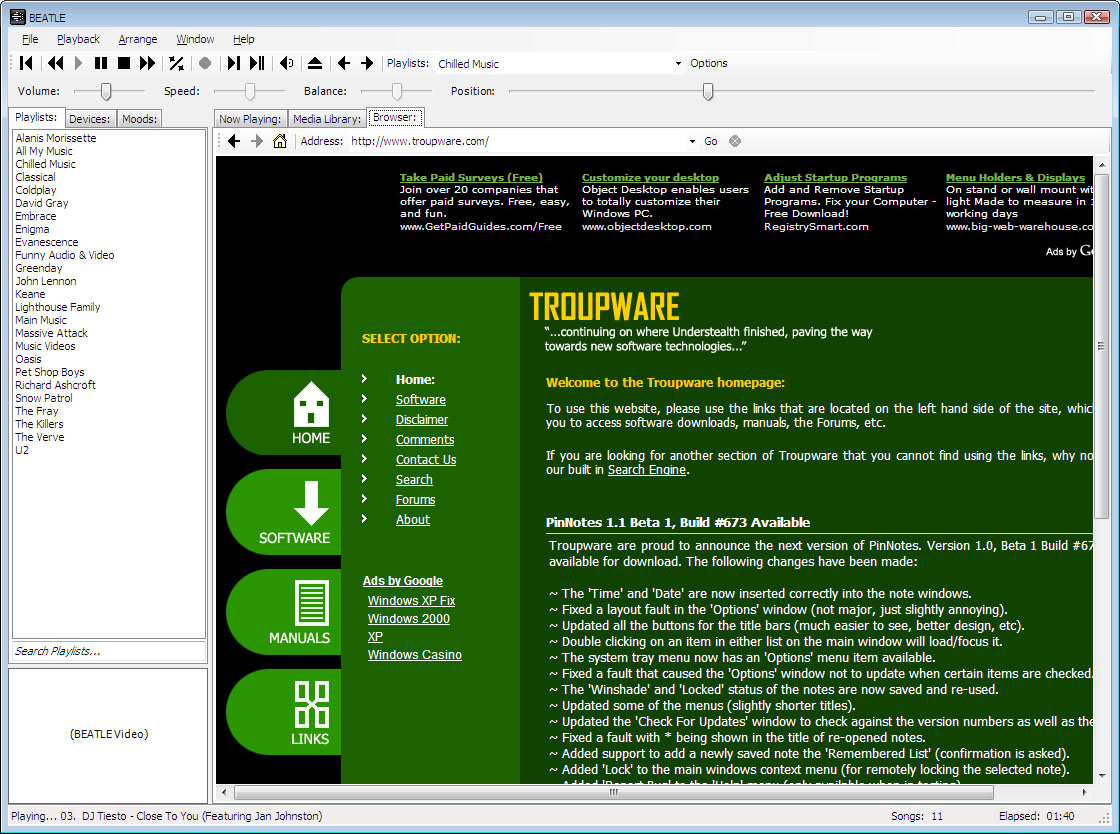Image resolution: width=1120 pixels, height=834 pixels.
Task: Open the Playback menu
Action: pos(78,39)
